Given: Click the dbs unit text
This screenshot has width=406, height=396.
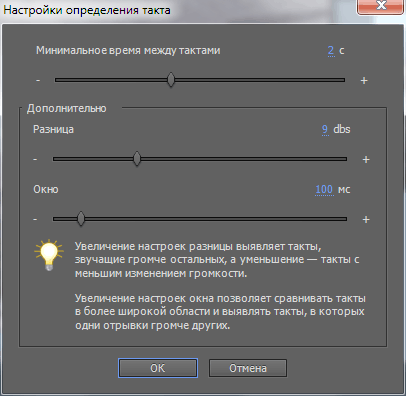Looking at the screenshot, I should 342,129.
